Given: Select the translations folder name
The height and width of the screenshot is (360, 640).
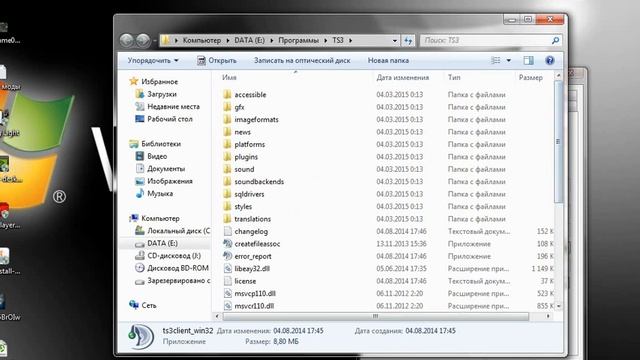Looking at the screenshot, I should 252,219.
